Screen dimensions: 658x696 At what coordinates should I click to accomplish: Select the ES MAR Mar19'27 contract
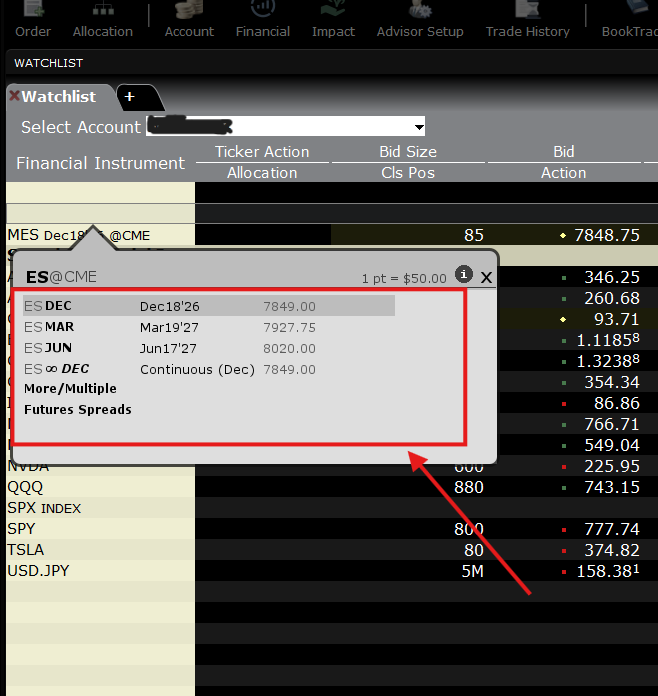click(209, 327)
